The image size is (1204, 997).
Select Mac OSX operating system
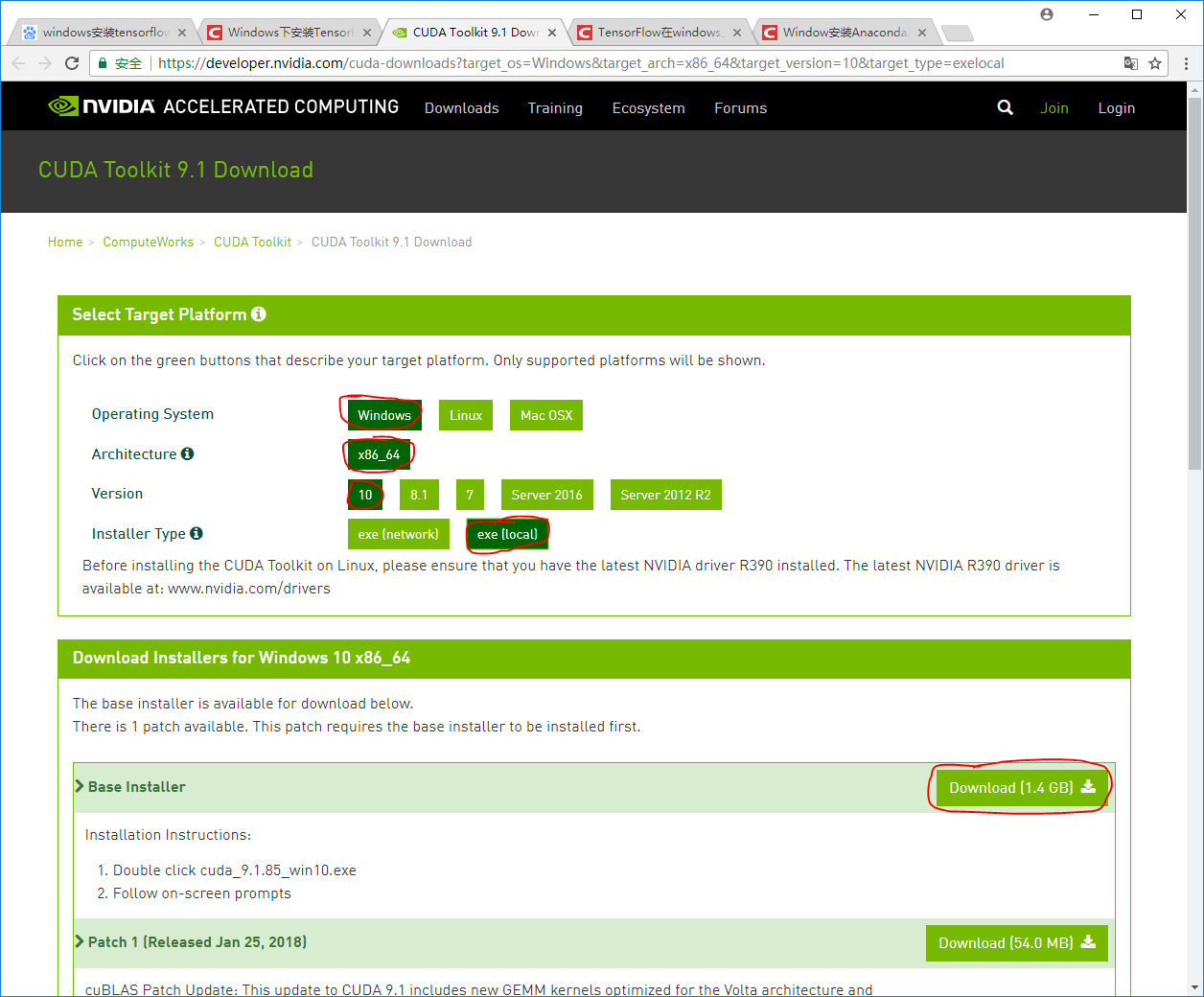pyautogui.click(x=546, y=415)
